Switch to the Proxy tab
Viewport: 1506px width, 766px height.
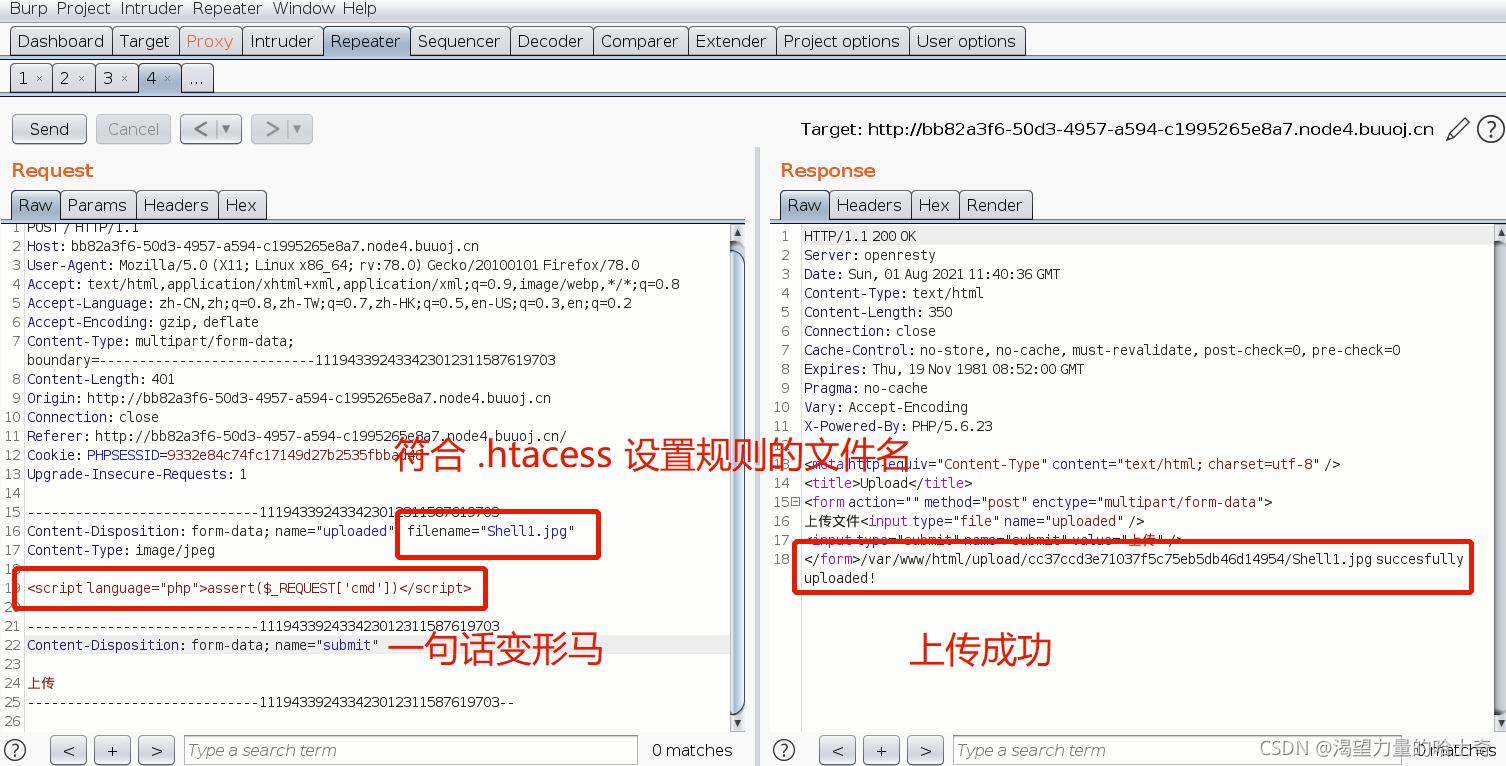click(210, 41)
